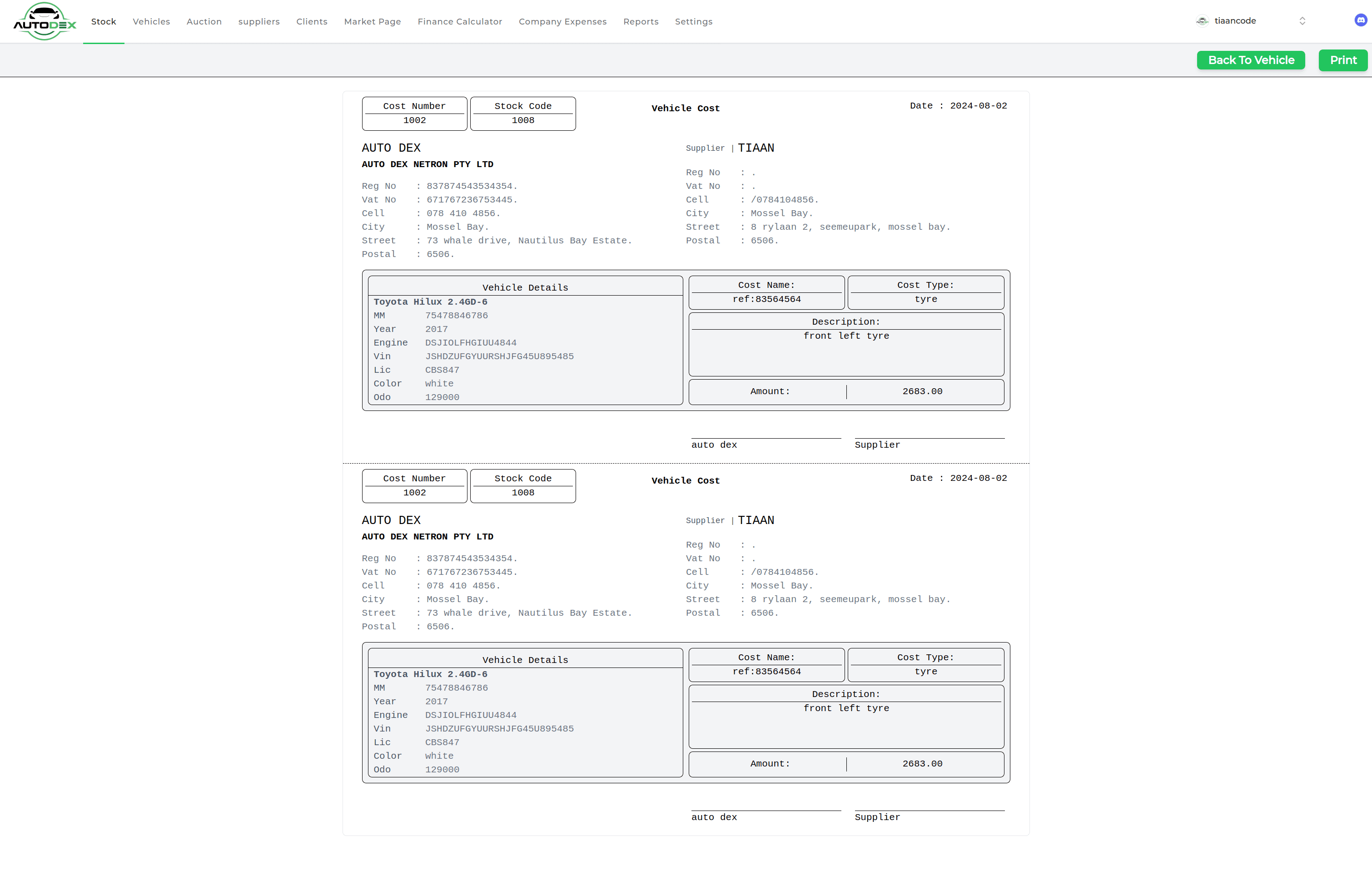Viewport: 1372px width, 890px height.
Task: Click Toyota Hilux 2.4GD-6 in the top slip
Action: tap(431, 302)
